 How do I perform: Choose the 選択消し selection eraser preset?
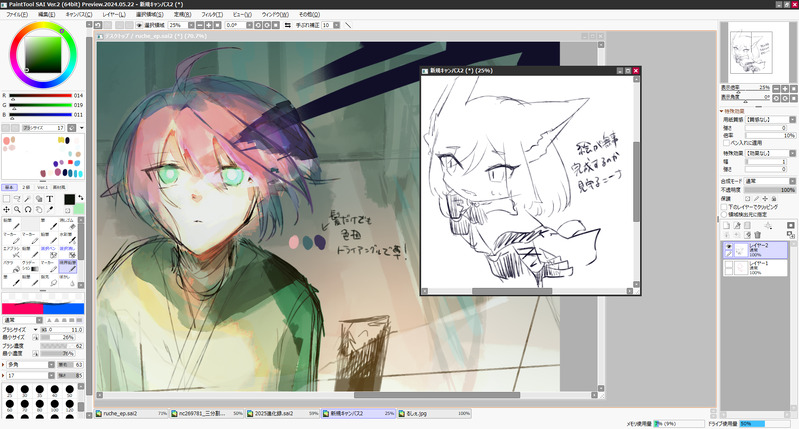pos(68,252)
